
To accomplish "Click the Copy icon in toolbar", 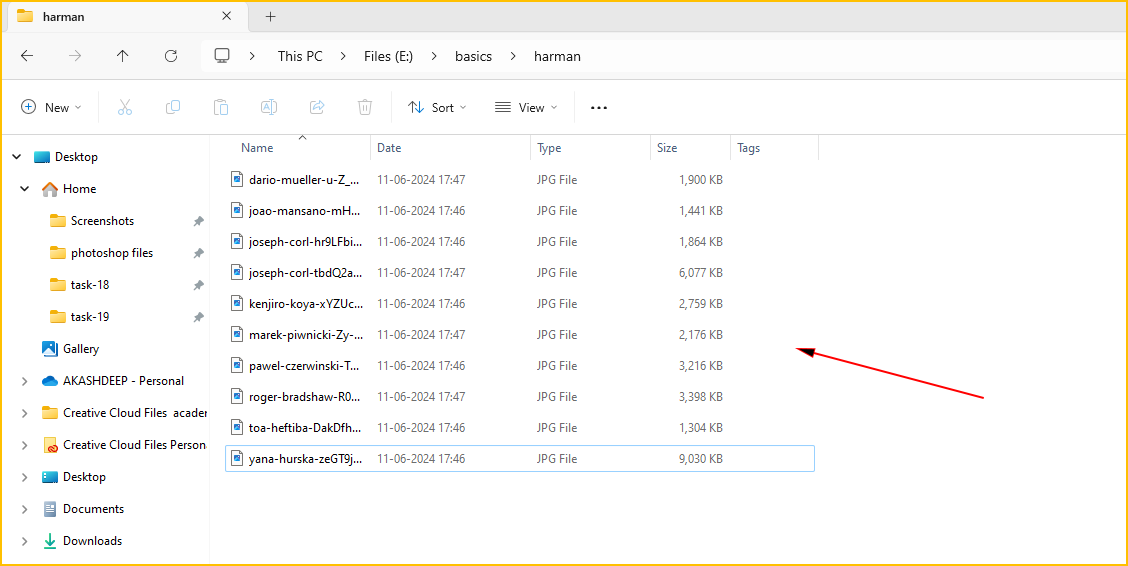I will pos(173,107).
